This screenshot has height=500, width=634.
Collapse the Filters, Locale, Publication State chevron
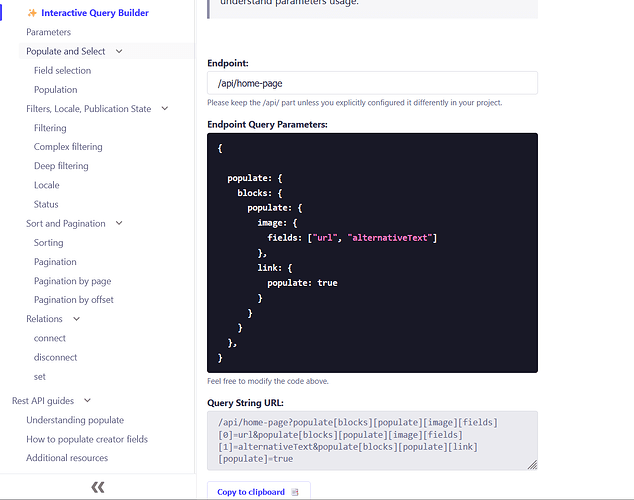(x=165, y=108)
